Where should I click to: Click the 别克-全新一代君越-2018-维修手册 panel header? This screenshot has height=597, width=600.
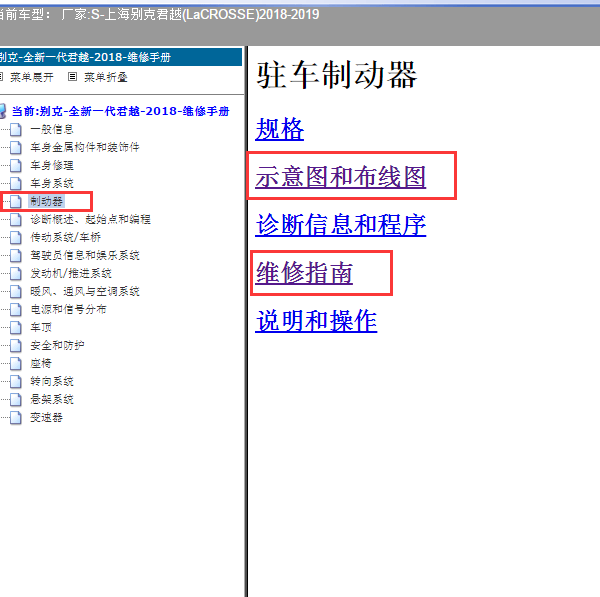click(121, 57)
